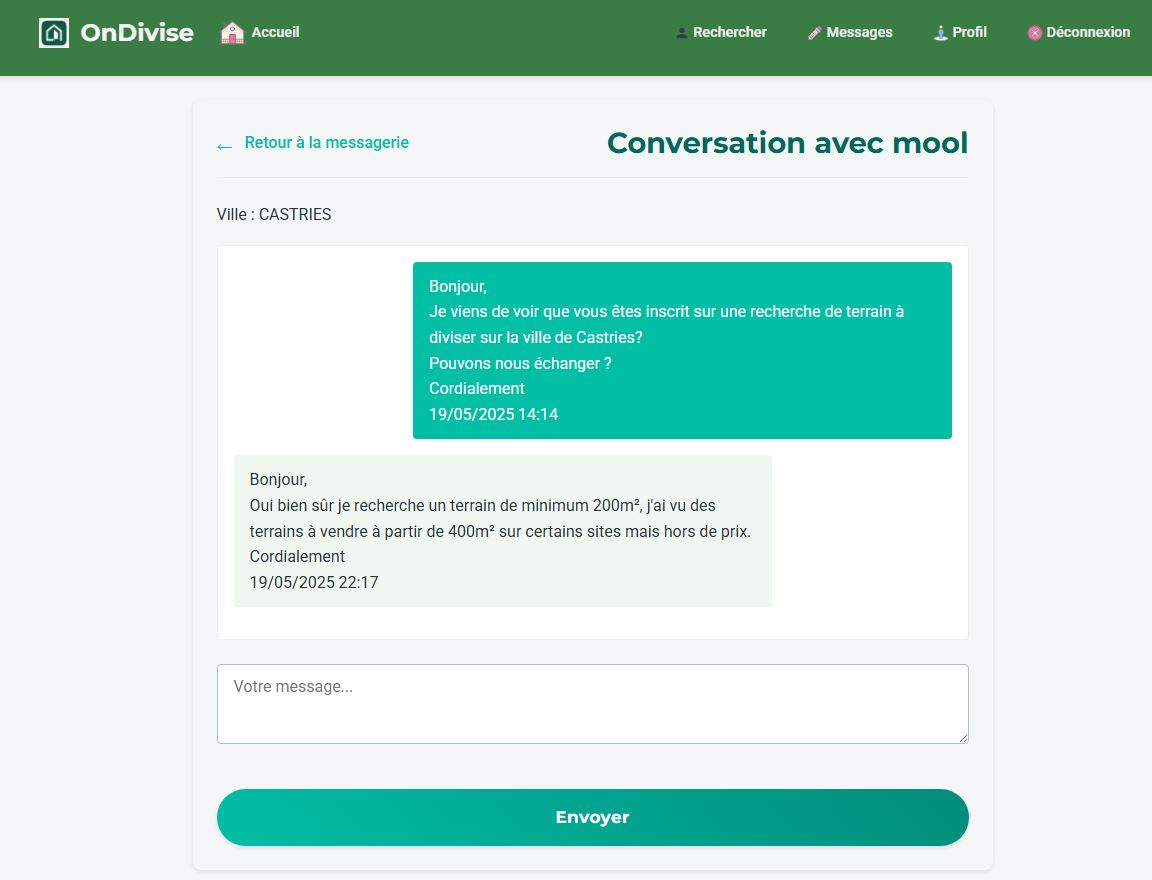Go to the Accueil page

[275, 32]
